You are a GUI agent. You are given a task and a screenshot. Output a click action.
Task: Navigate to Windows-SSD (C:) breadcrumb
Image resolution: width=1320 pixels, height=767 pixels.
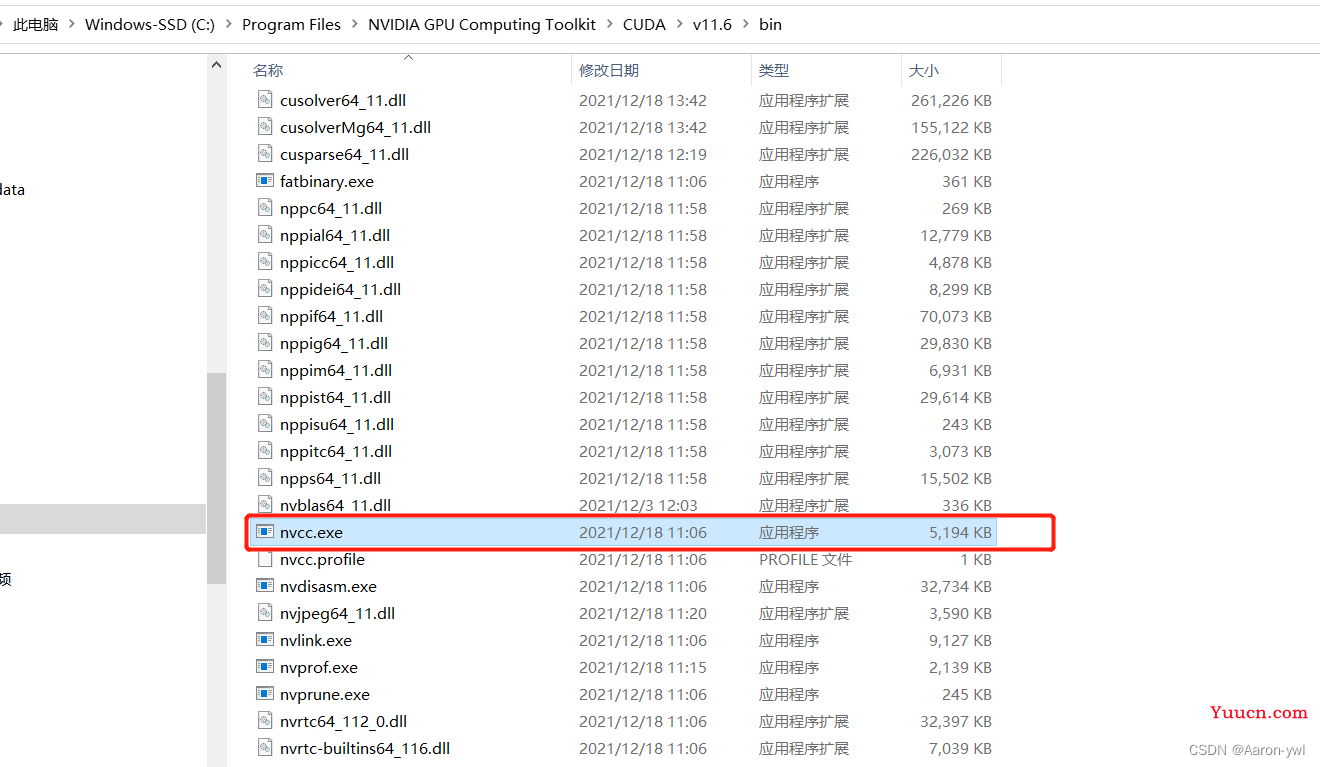[x=150, y=25]
